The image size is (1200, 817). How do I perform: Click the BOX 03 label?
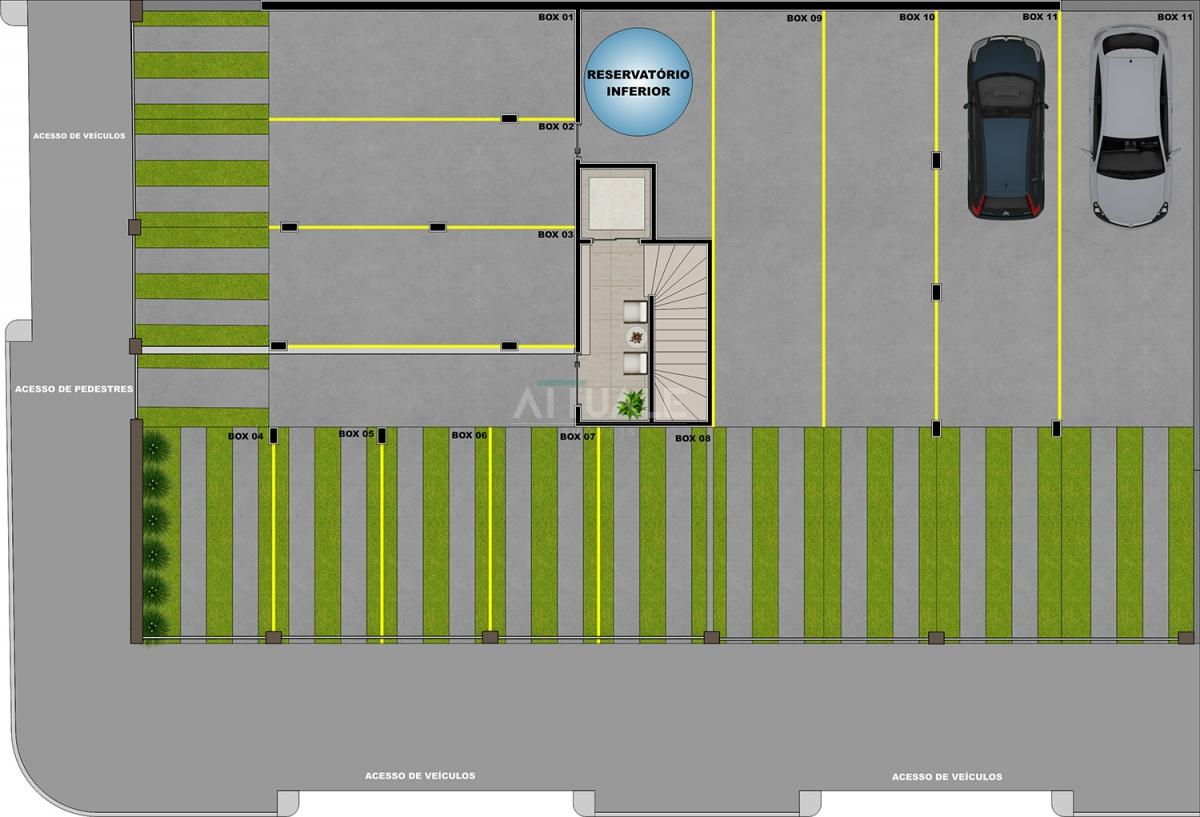click(555, 235)
